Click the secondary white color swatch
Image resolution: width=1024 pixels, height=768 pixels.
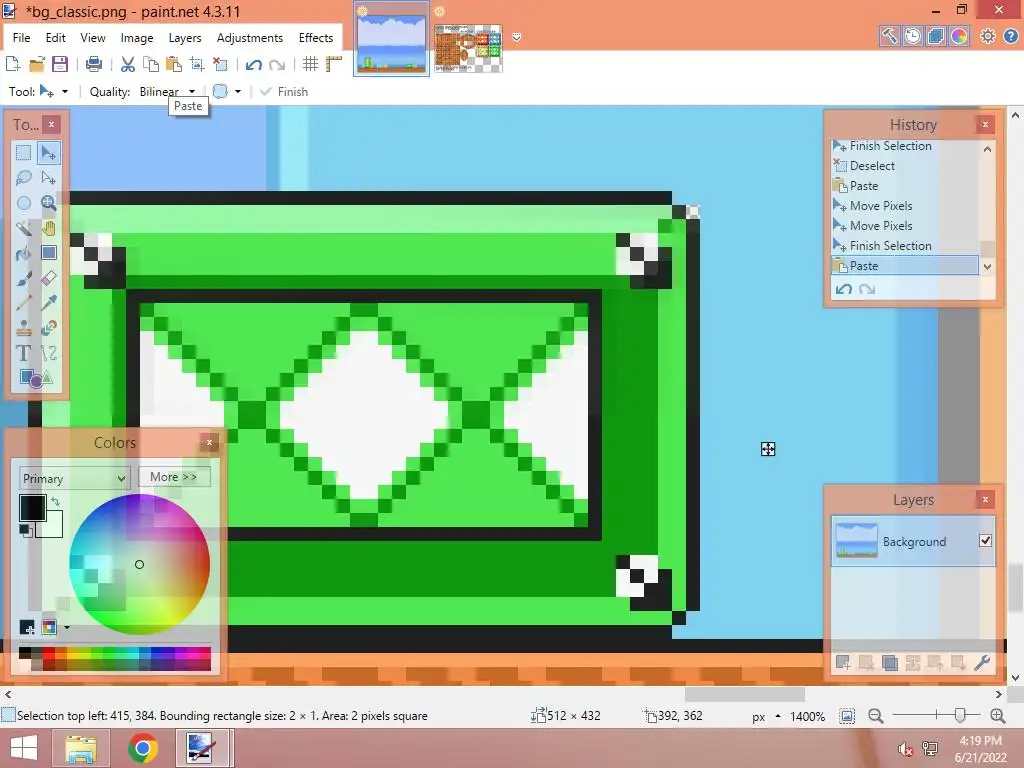pyautogui.click(x=54, y=528)
